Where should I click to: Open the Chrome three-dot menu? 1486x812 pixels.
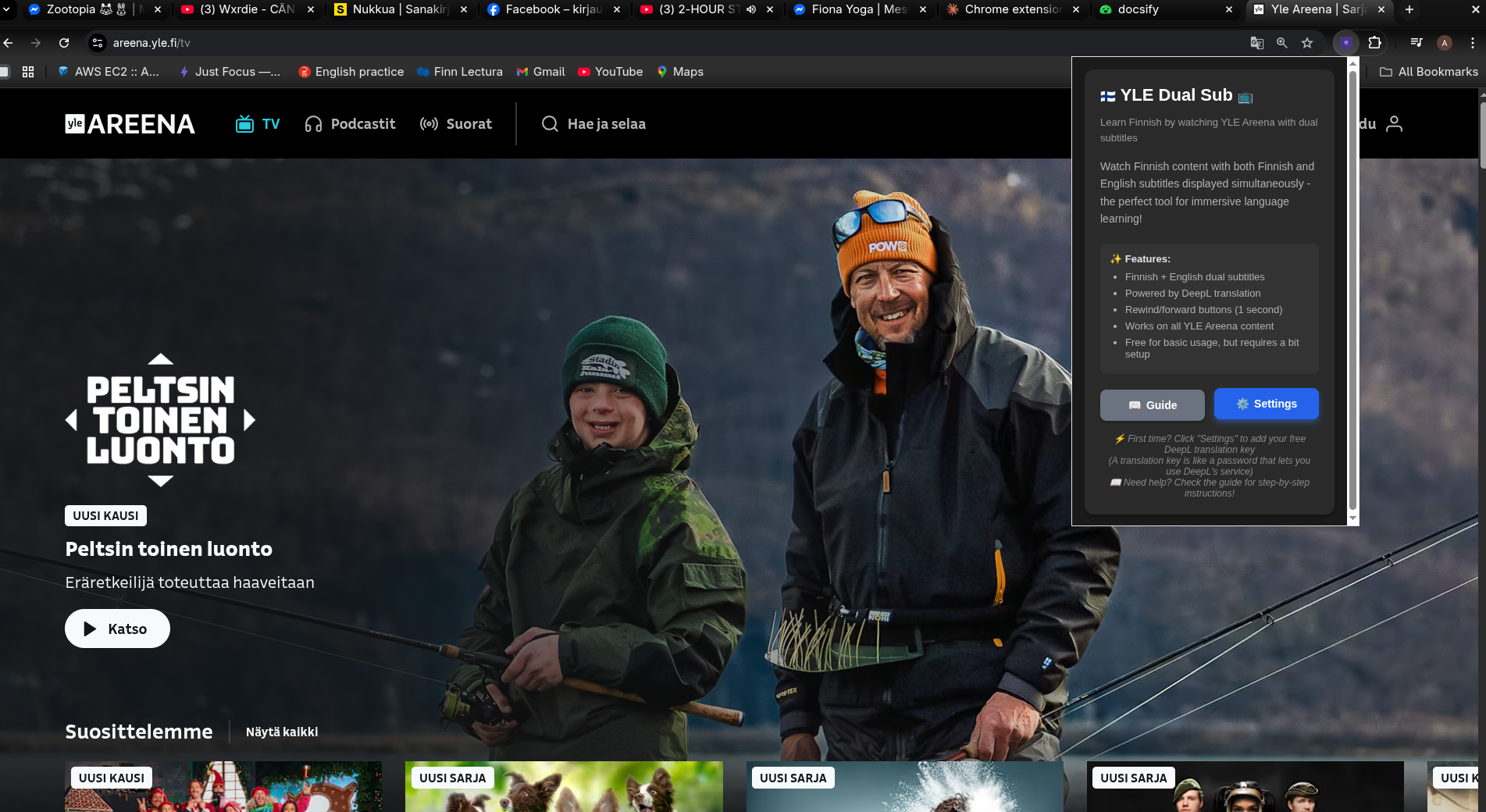coord(1472,43)
